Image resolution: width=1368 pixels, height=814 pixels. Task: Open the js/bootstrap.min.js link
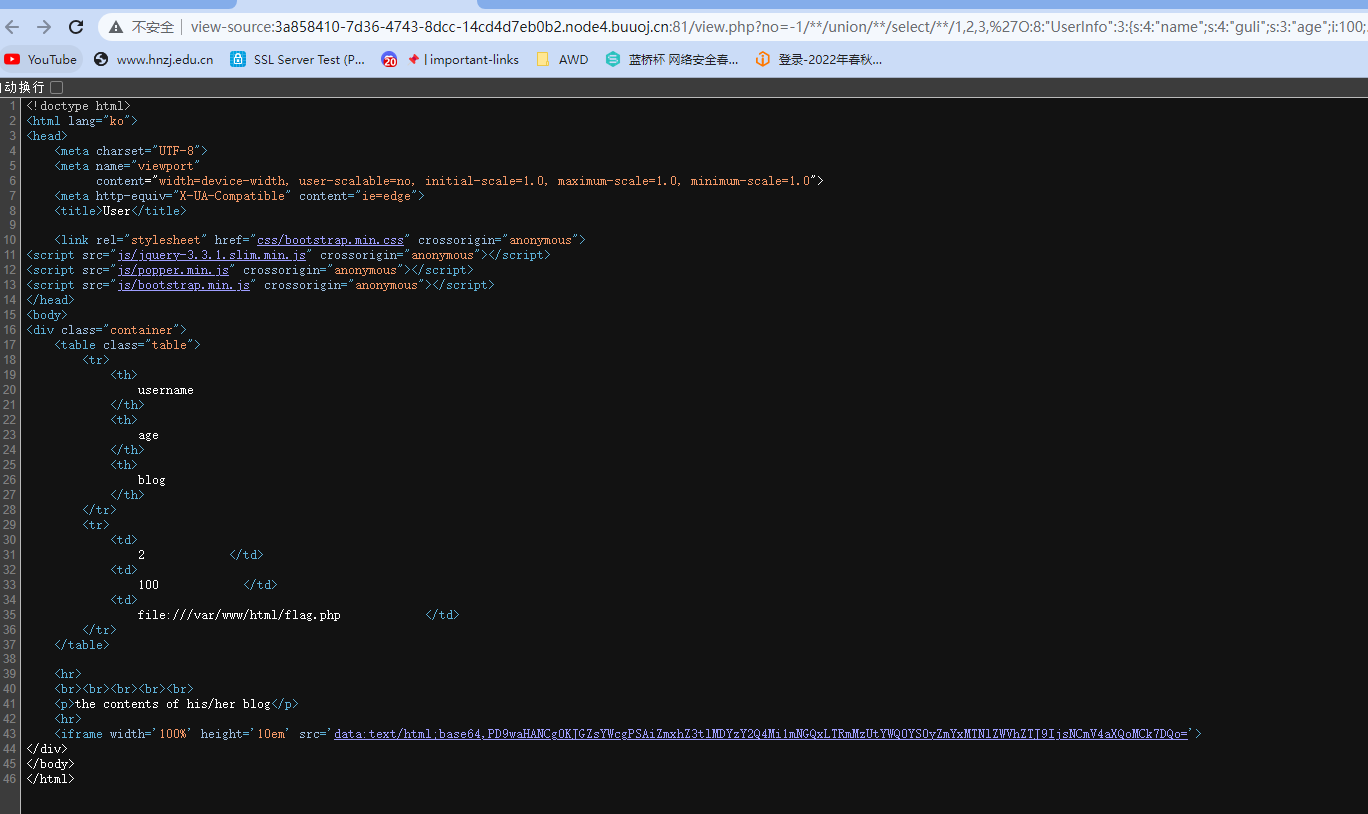[x=183, y=285]
